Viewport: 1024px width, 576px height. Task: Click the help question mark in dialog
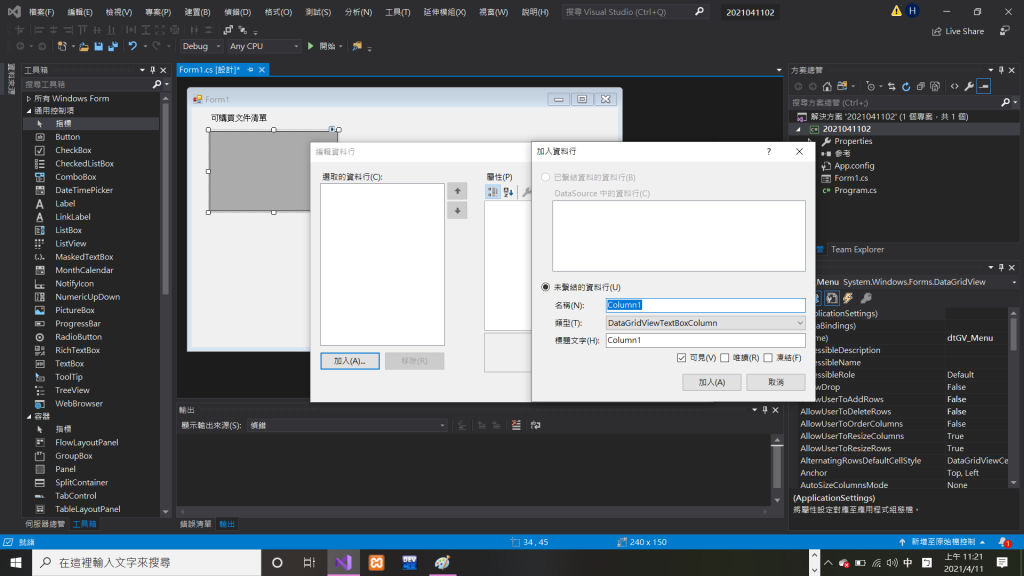pos(769,152)
